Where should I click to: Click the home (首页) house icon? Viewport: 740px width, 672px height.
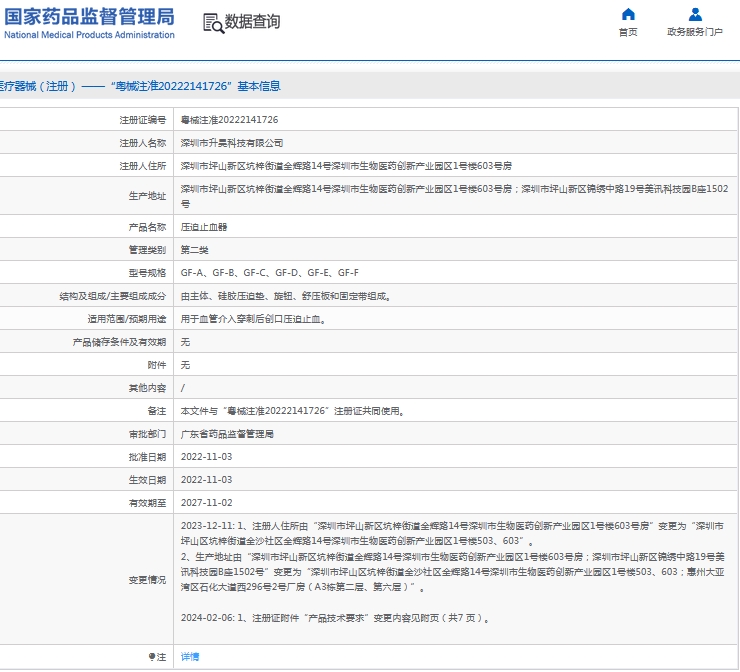[628, 14]
